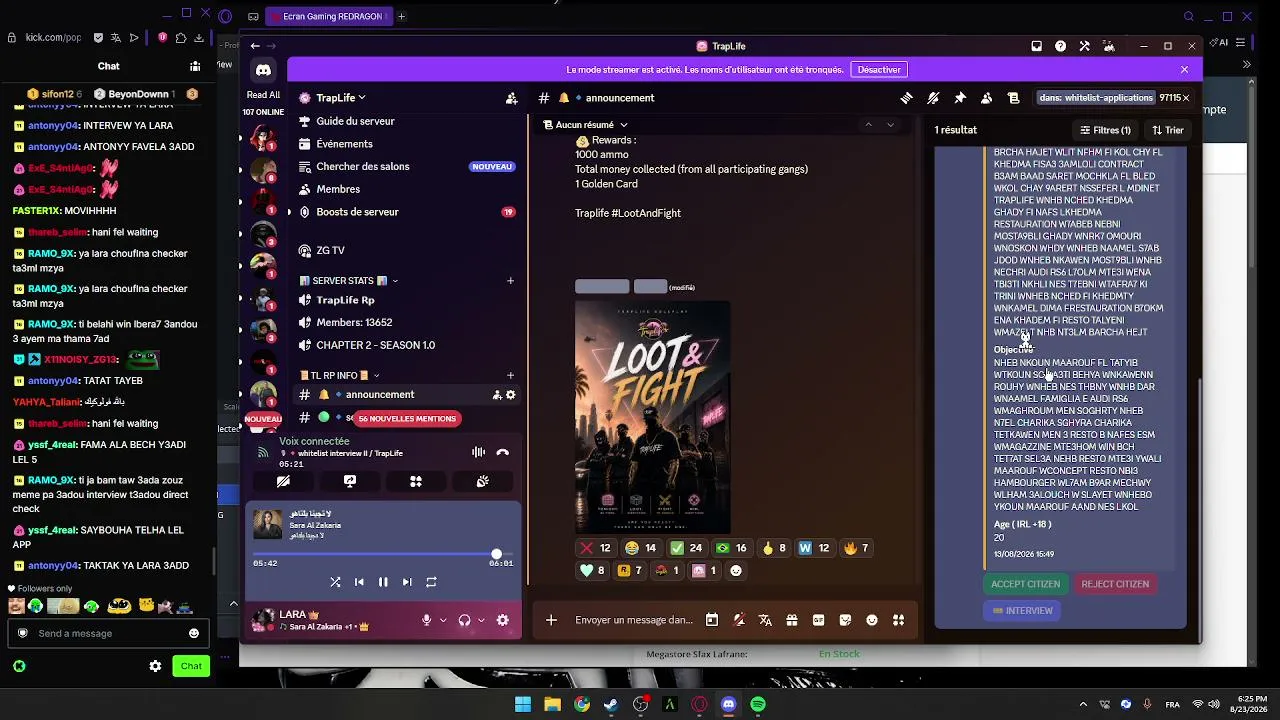This screenshot has width=1280, height=720.
Task: Show the member list
Action: click(987, 98)
